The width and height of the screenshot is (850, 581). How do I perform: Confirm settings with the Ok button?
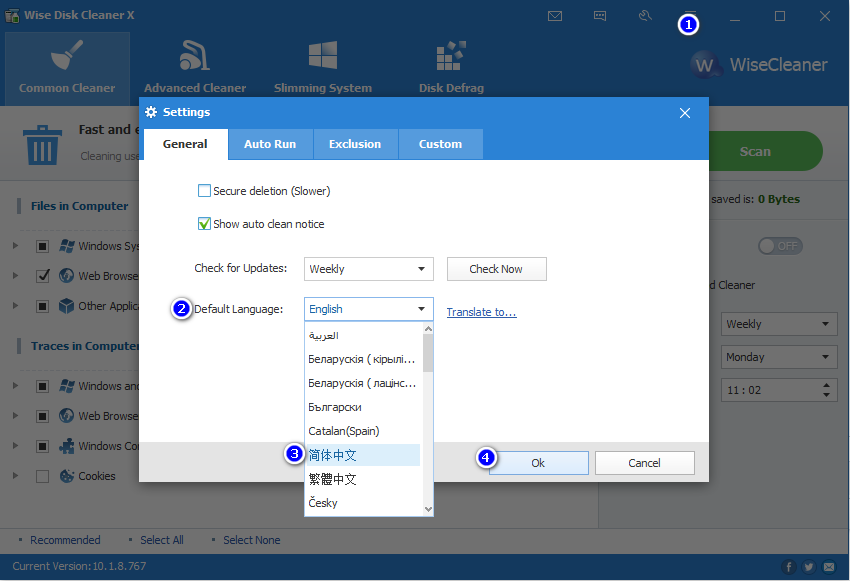coord(538,463)
